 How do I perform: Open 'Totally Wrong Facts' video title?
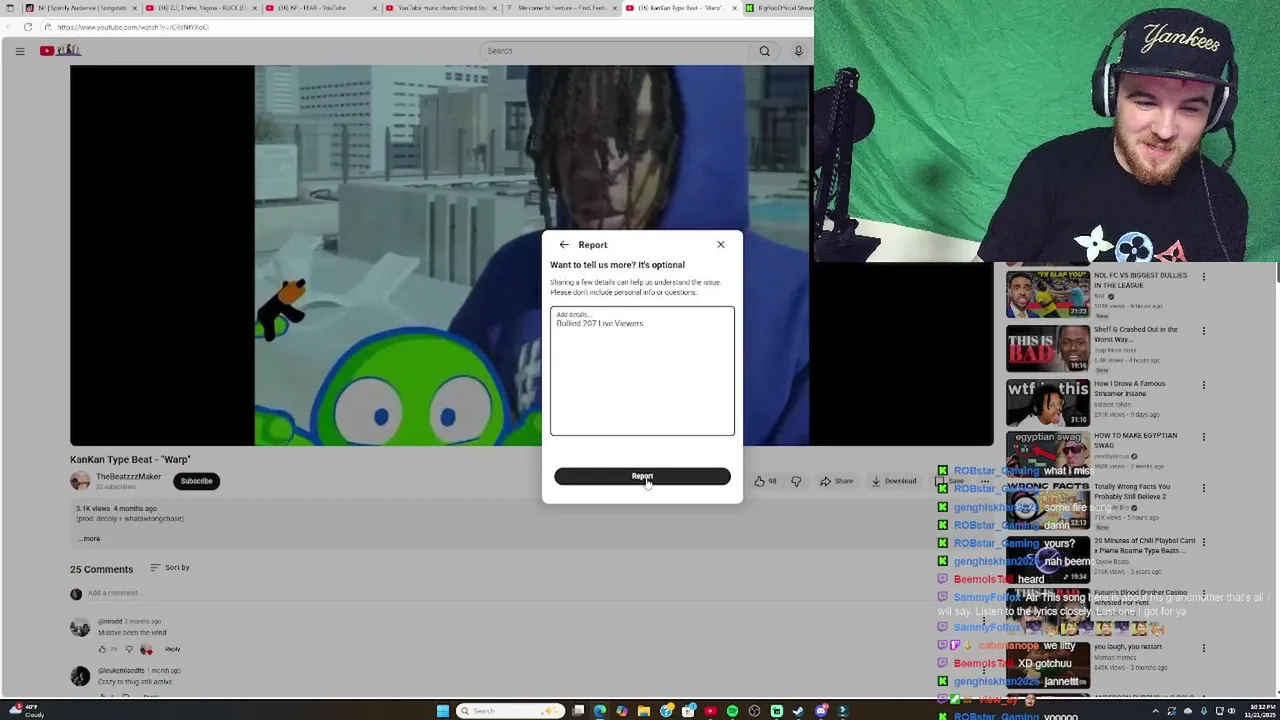[1131, 491]
